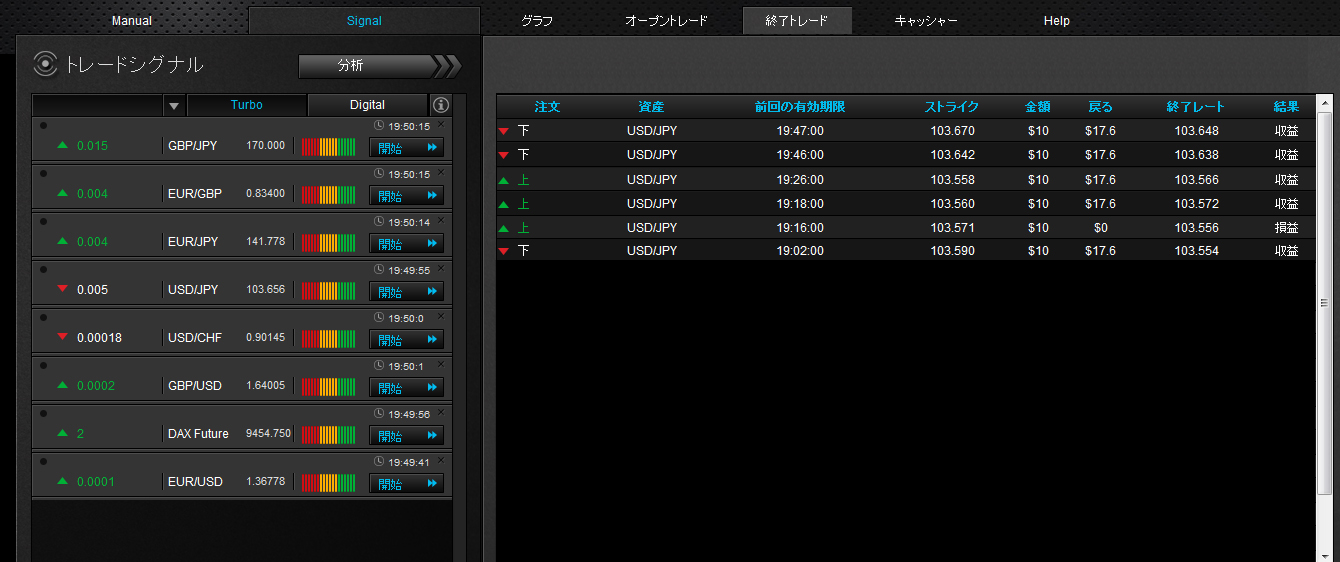Click the GBP/JPY signal strength meter
Image resolution: width=1340 pixels, height=562 pixels.
[328, 147]
